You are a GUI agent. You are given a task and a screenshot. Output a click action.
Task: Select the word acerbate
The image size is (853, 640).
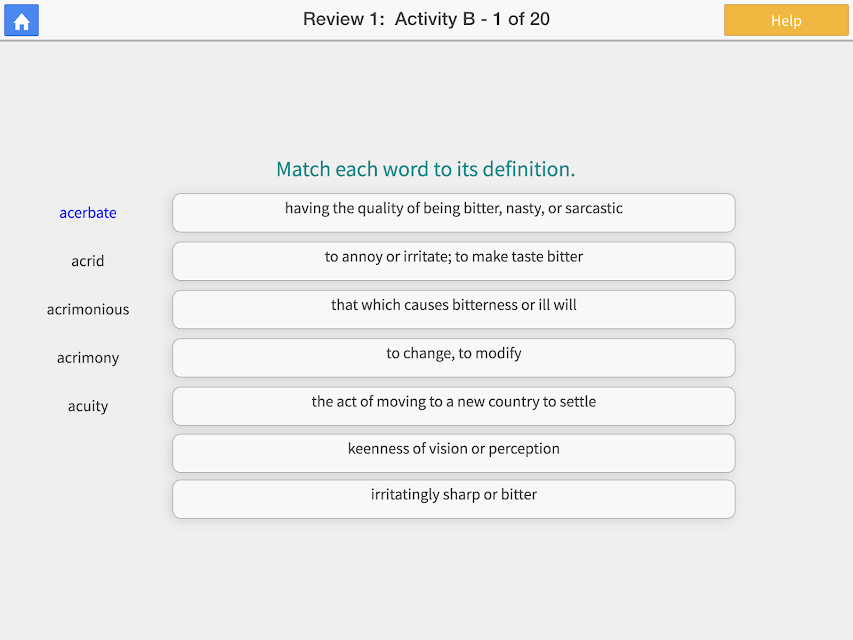[88, 213]
